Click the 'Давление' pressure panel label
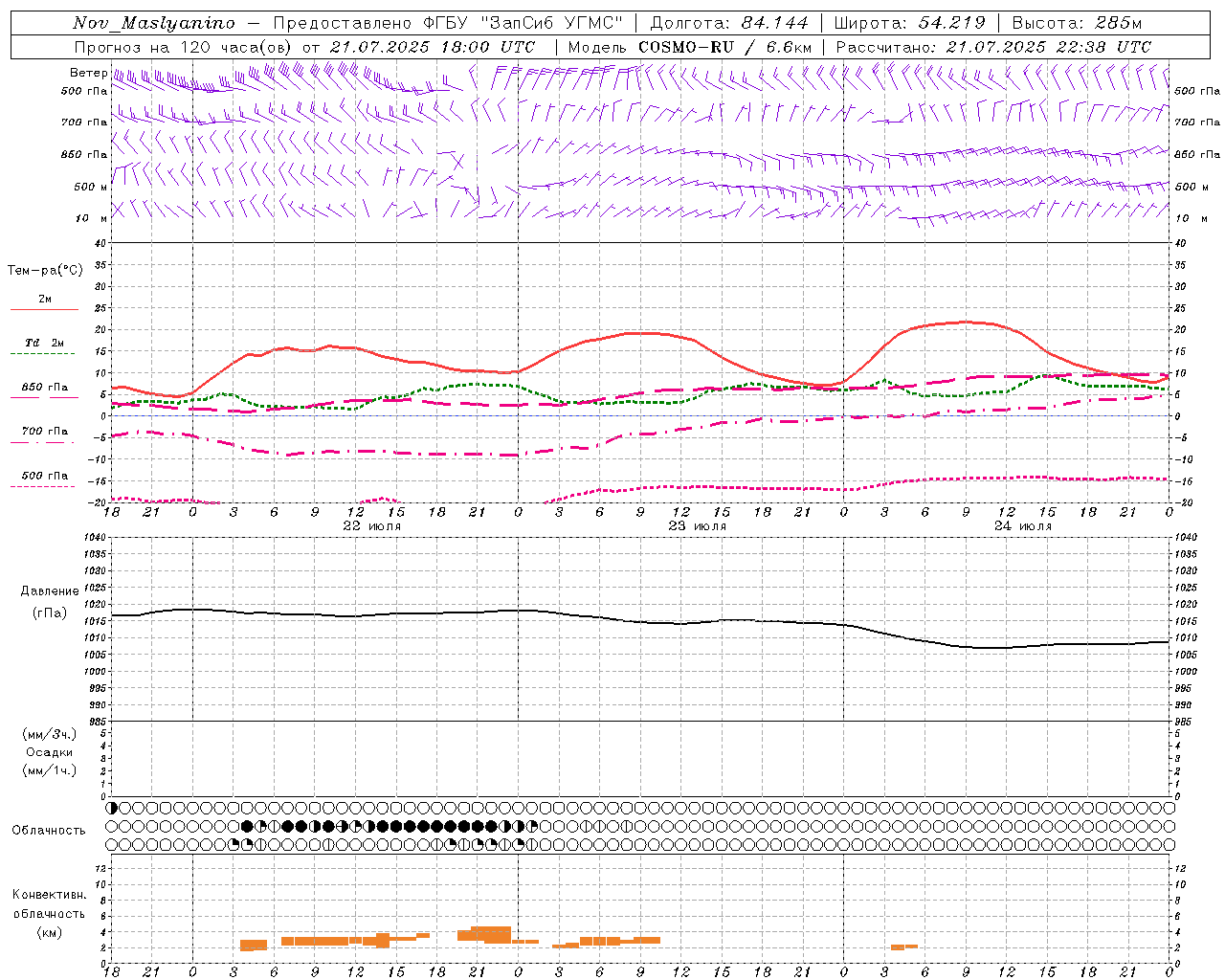Image resolution: width=1225 pixels, height=980 pixels. point(50,591)
